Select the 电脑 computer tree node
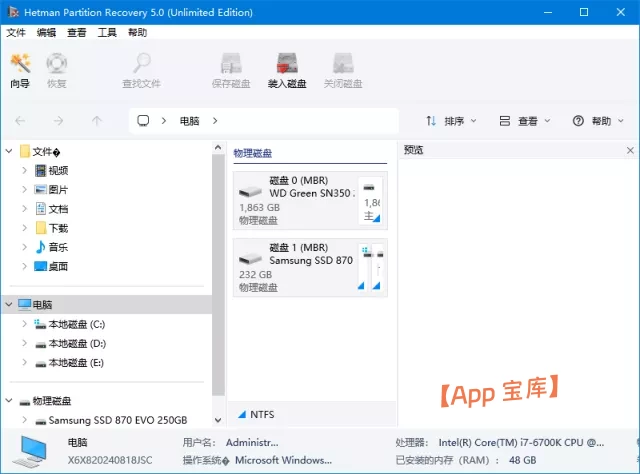640x474 pixels. coord(107,305)
